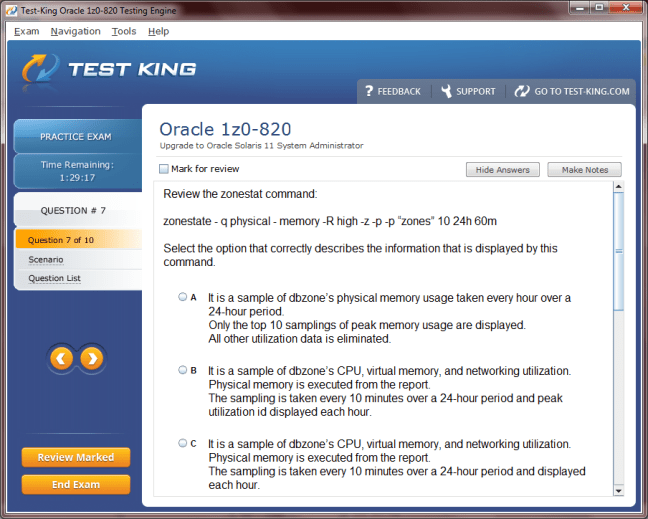This screenshot has height=519, width=648.
Task: Click the Go To Test-King.com arrows icon
Action: tap(522, 91)
